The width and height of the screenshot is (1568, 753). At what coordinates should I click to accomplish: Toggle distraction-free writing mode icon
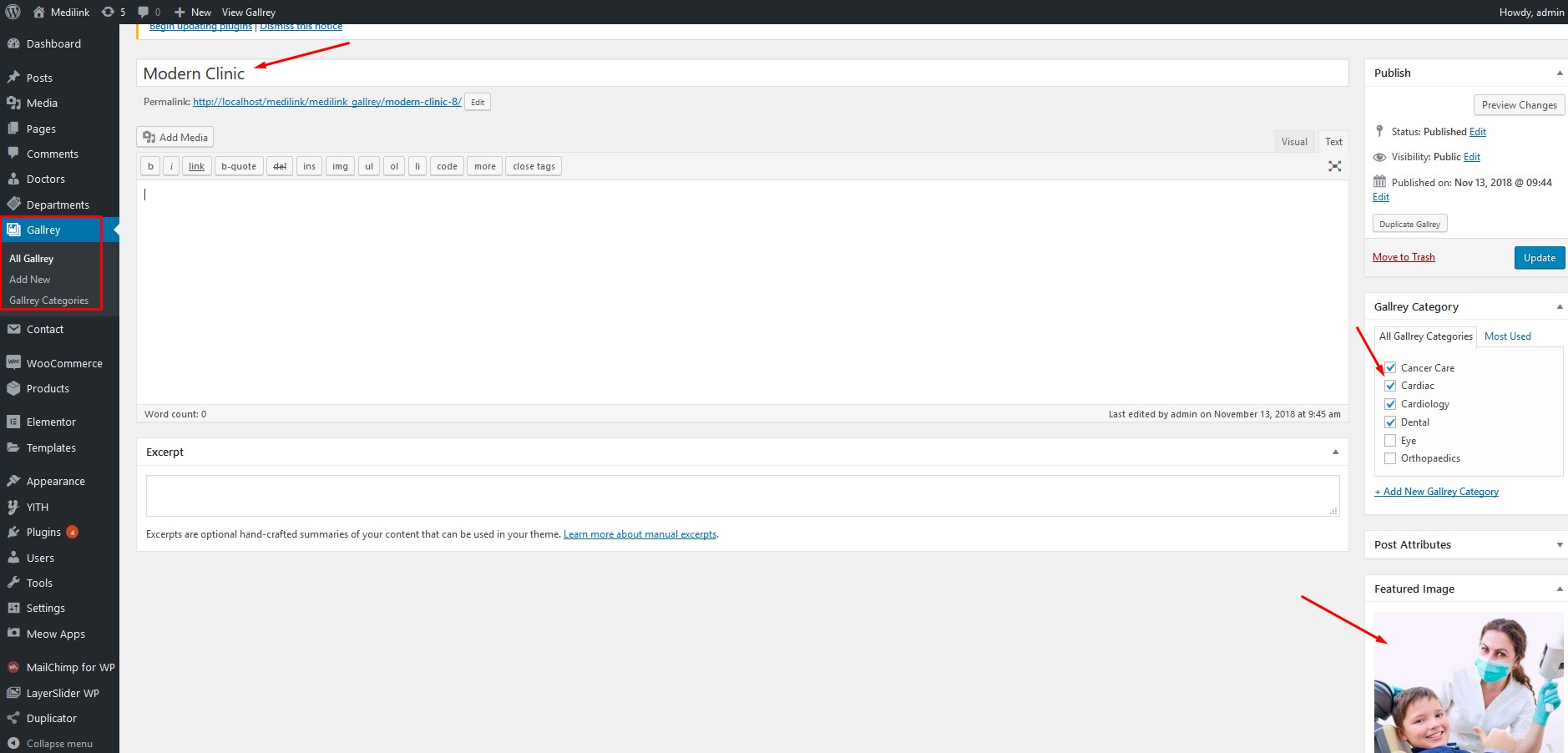(1334, 166)
